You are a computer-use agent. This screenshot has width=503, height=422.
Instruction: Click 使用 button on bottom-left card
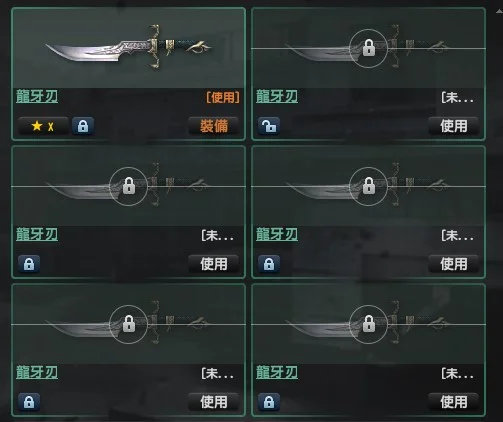(214, 402)
